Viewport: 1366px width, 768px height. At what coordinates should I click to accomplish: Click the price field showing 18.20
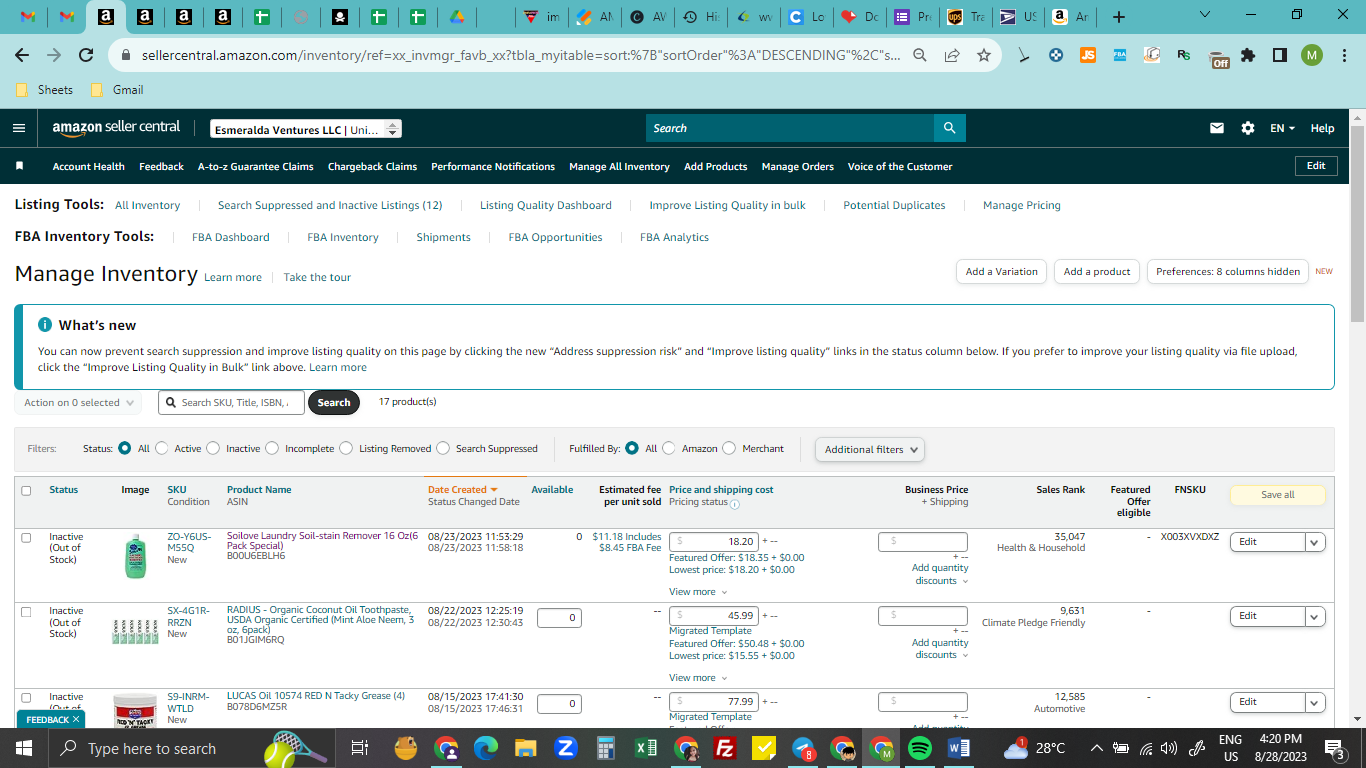click(x=714, y=541)
